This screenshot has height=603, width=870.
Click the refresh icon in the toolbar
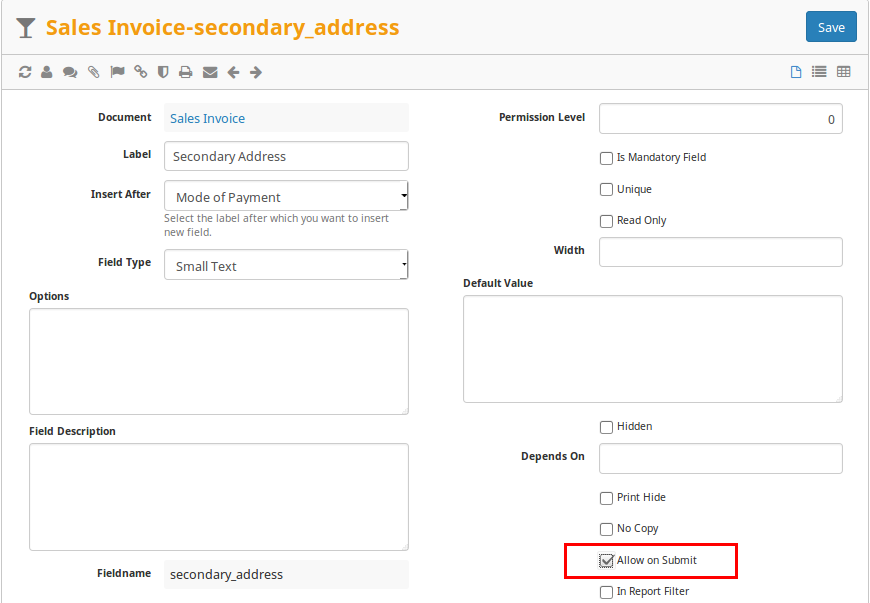25,72
